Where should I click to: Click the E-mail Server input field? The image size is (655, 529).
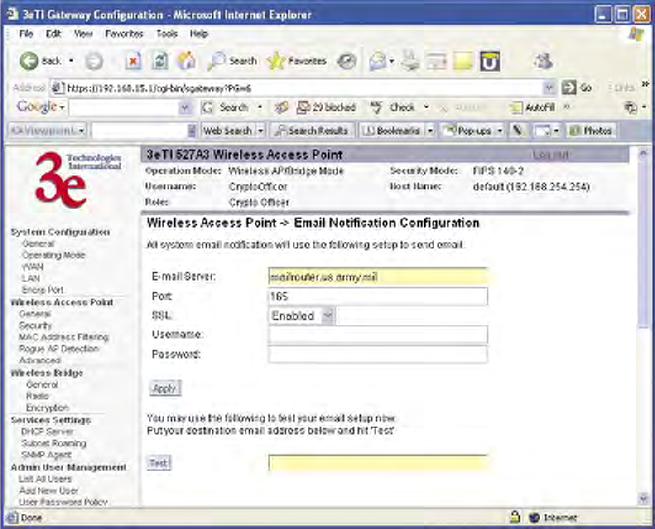pos(378,277)
